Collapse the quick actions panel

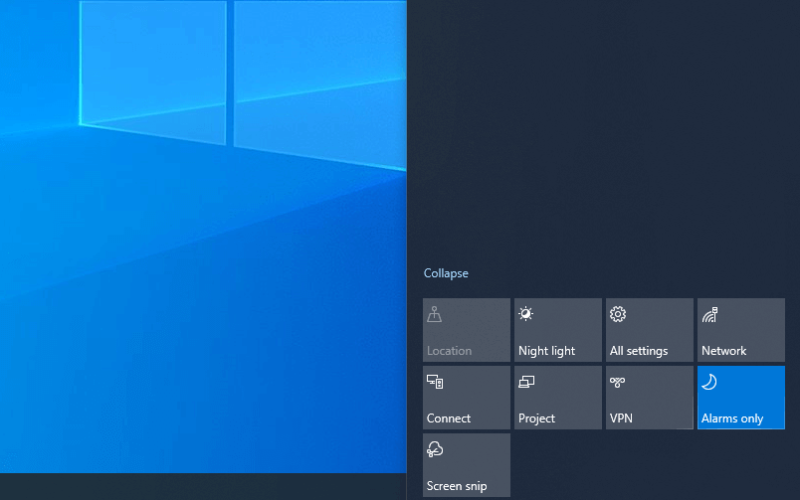pos(445,273)
